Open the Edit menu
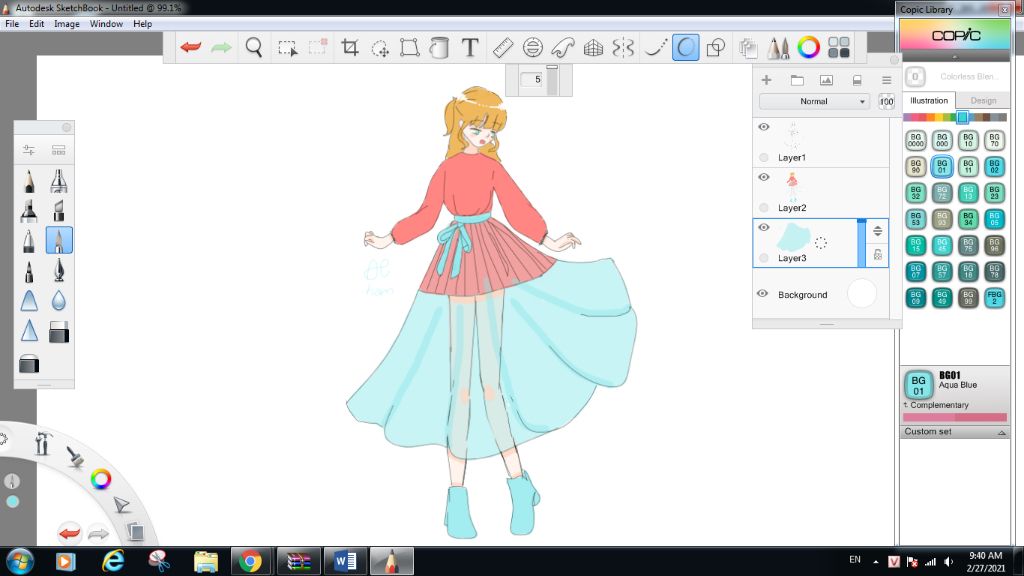 click(37, 24)
